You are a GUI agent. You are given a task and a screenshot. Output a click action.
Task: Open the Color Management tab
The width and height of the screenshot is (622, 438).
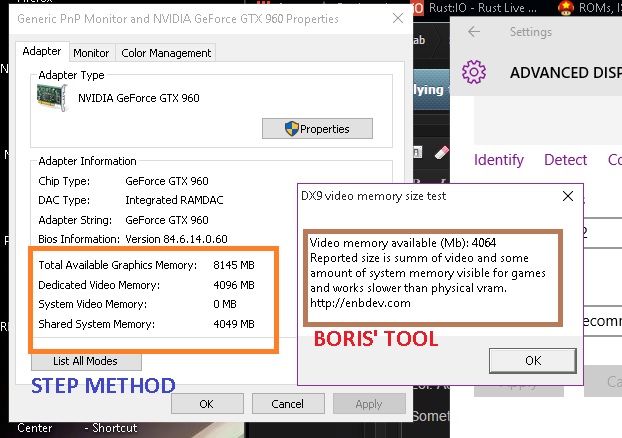pos(166,53)
